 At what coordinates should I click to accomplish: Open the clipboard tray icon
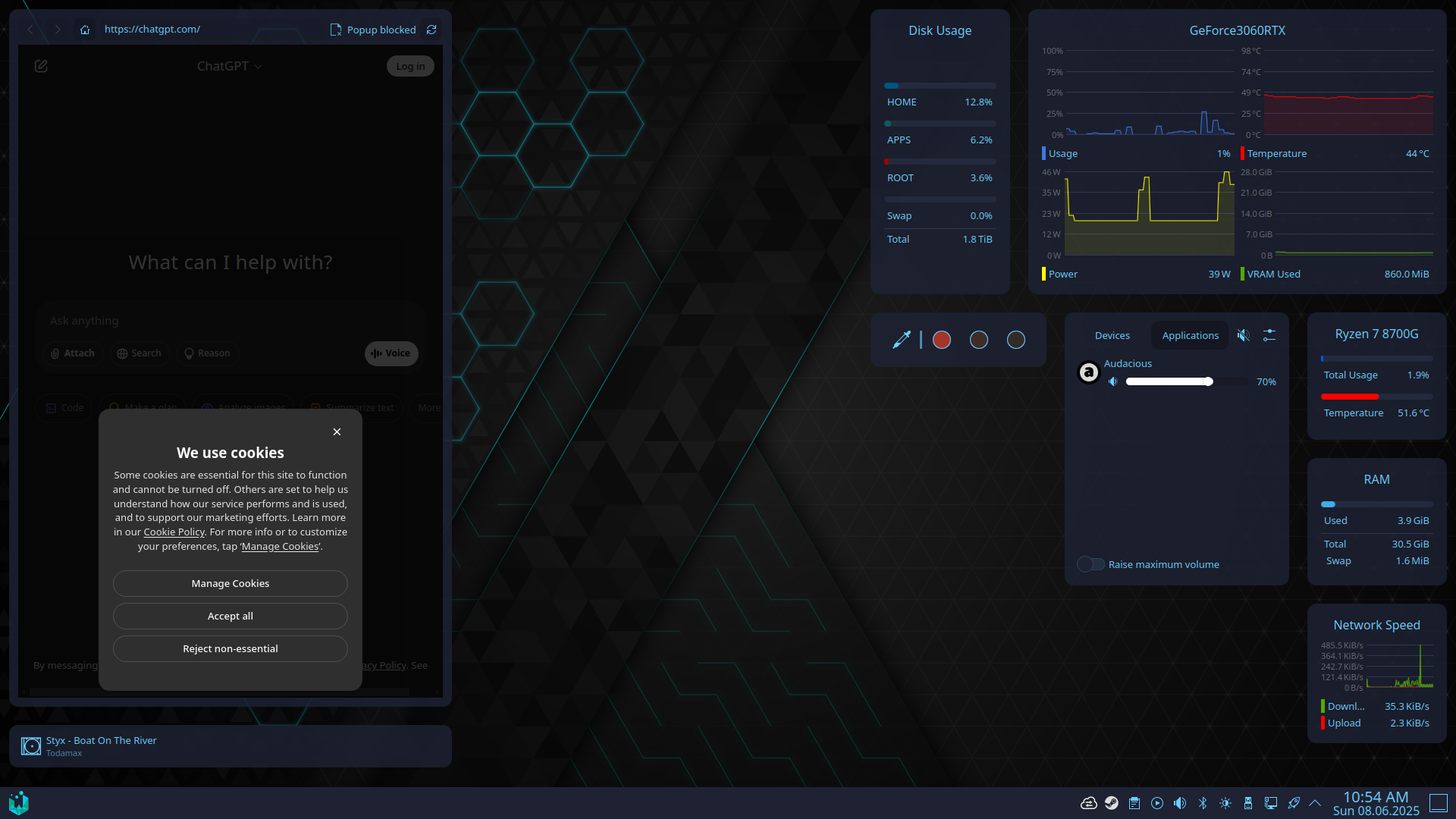[1134, 803]
